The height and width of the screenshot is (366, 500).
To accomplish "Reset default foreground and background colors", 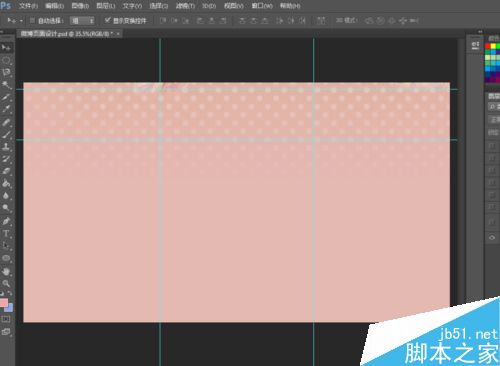I will pos(2,293).
